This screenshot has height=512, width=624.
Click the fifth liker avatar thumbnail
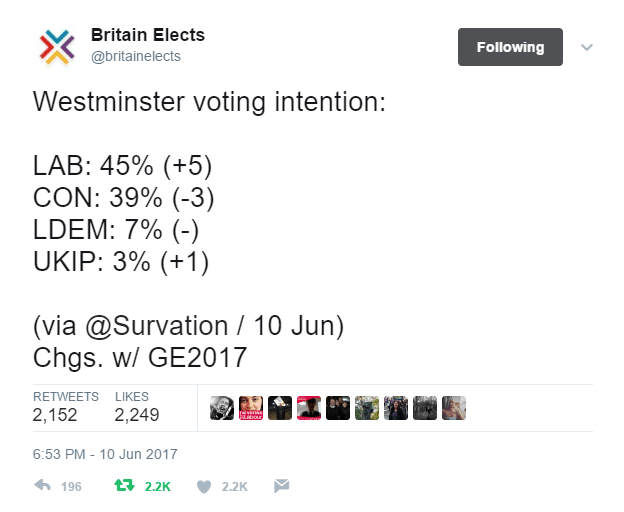click(x=338, y=408)
